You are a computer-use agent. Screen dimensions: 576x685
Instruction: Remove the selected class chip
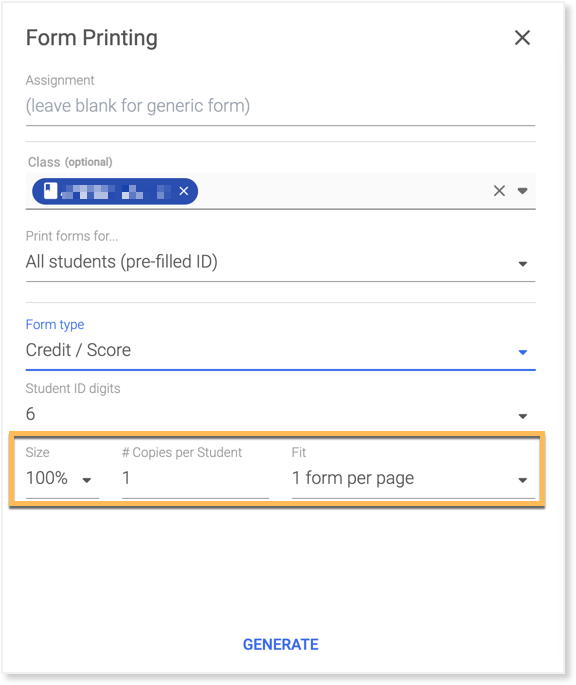184,191
